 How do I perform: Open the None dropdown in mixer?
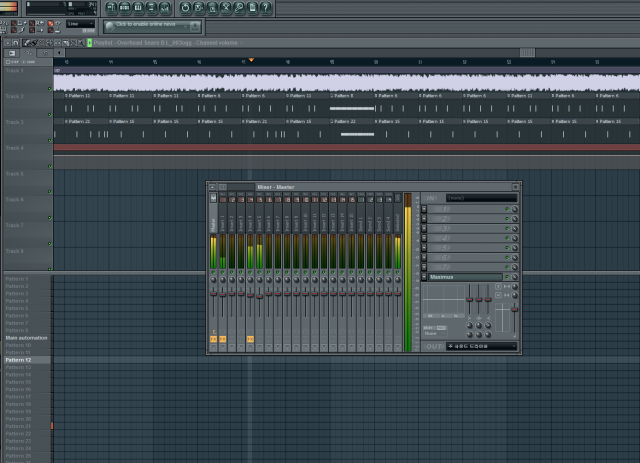pos(435,334)
